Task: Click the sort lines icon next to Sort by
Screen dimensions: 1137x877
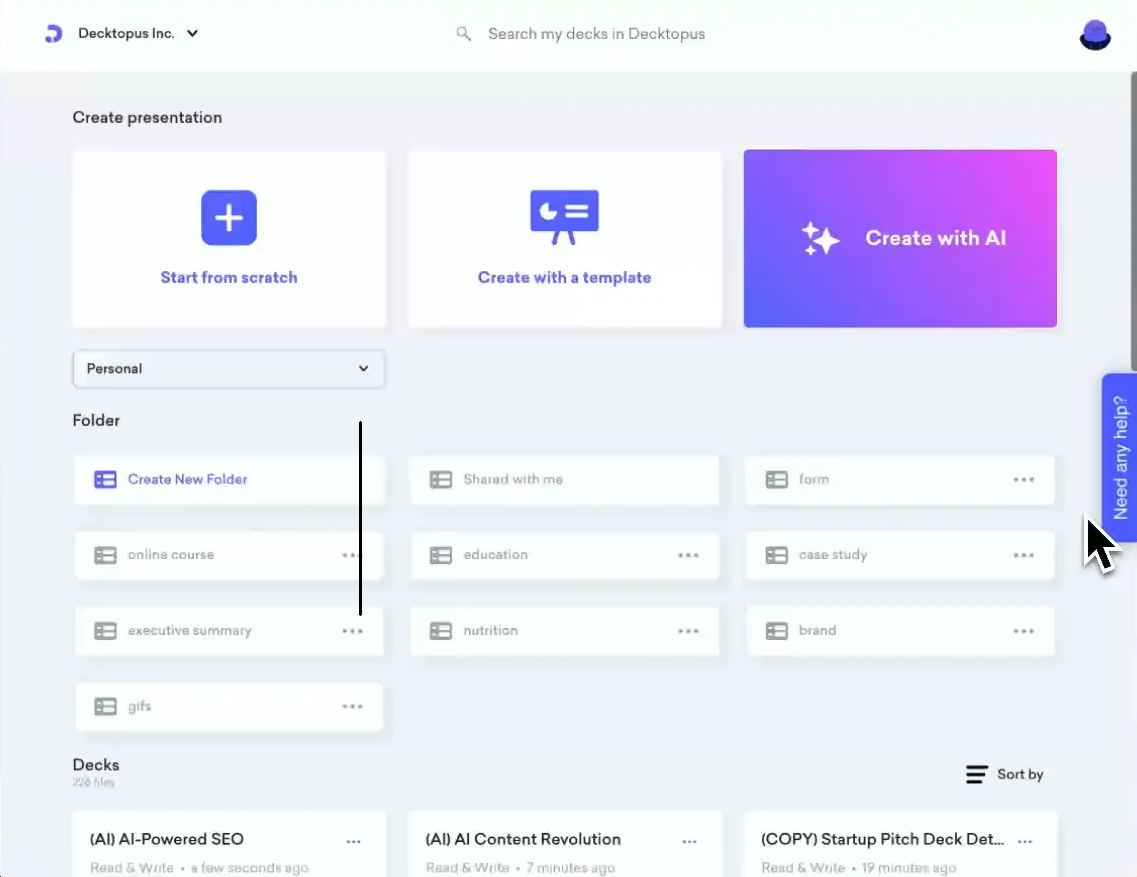Action: click(x=975, y=773)
